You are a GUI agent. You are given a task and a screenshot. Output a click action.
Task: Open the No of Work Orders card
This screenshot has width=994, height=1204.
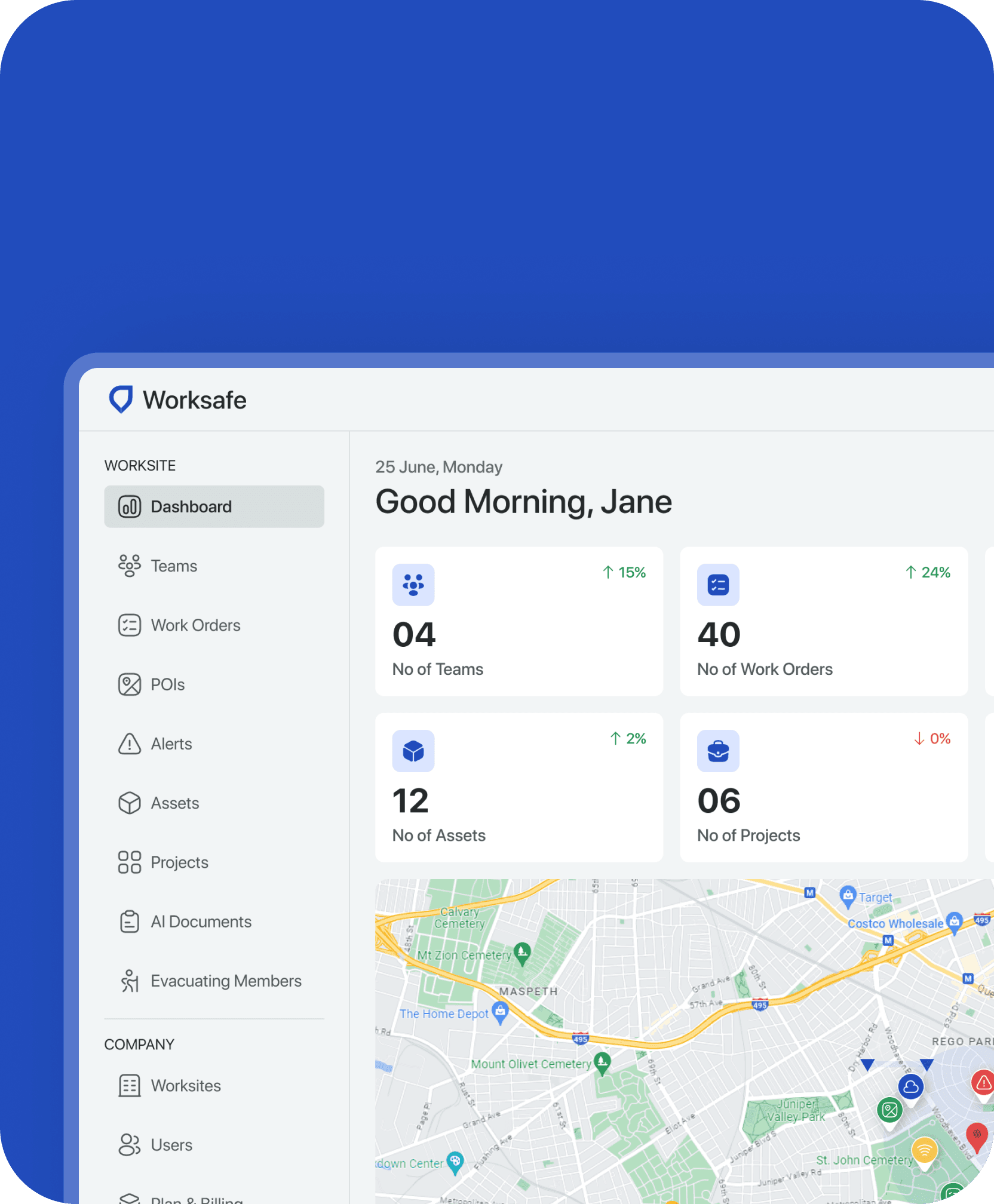(823, 621)
